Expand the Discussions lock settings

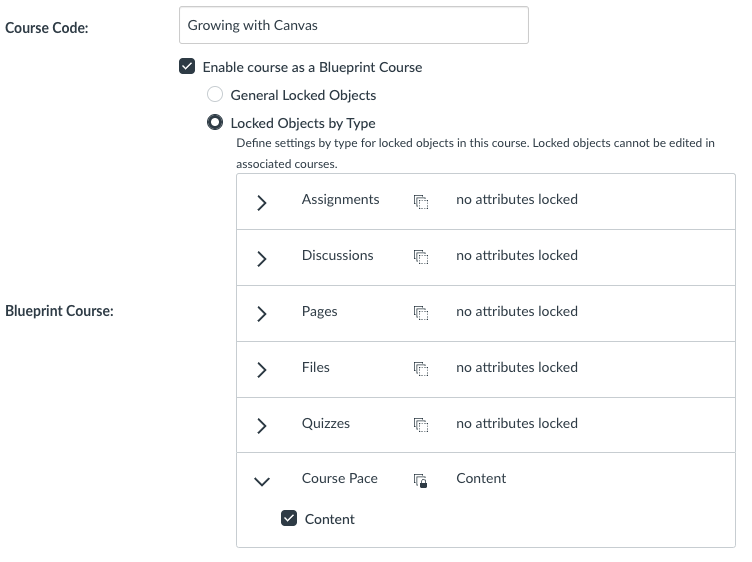[262, 258]
